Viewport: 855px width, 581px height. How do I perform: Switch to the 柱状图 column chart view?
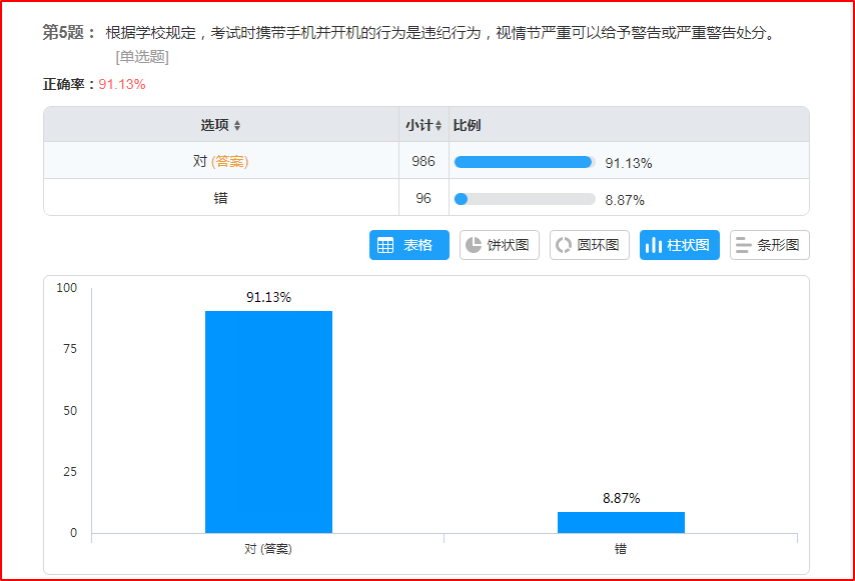[x=679, y=245]
